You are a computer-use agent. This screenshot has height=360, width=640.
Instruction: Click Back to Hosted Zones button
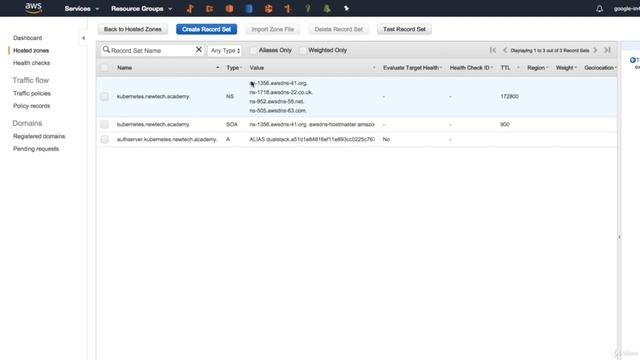tap(133, 29)
